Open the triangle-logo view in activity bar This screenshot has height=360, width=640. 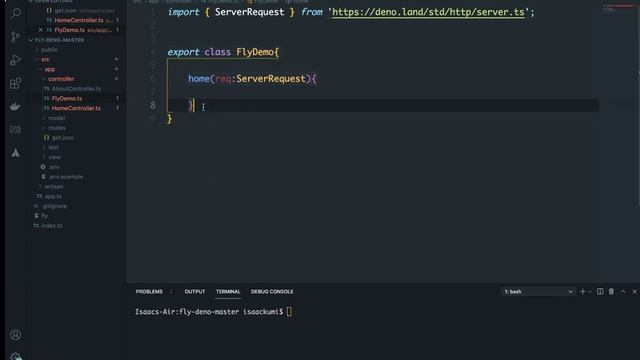(16, 153)
